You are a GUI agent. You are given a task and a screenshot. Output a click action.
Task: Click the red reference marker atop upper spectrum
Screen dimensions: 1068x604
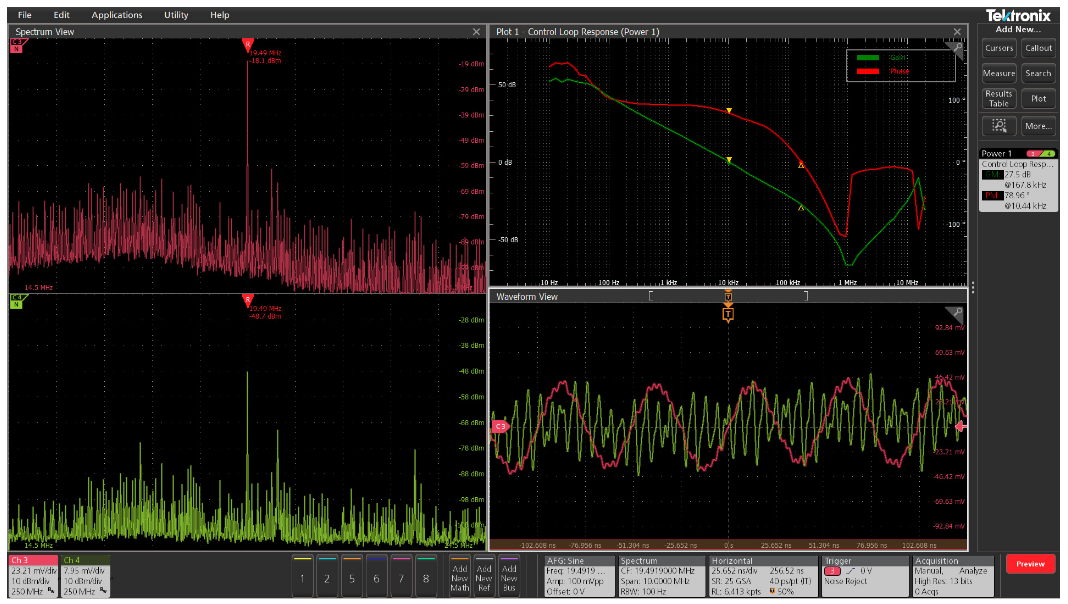(x=247, y=44)
